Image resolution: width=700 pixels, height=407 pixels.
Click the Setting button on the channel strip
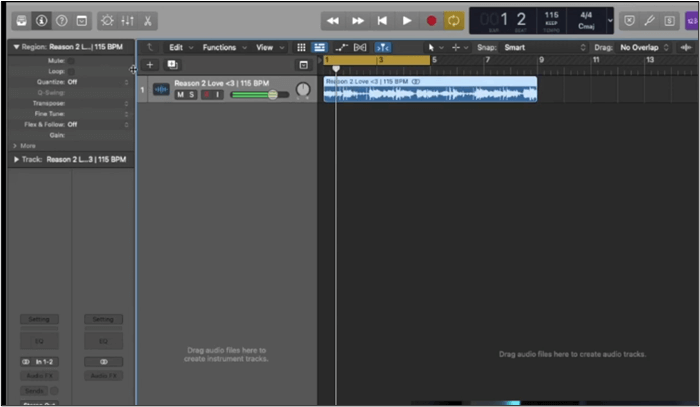pos(39,319)
